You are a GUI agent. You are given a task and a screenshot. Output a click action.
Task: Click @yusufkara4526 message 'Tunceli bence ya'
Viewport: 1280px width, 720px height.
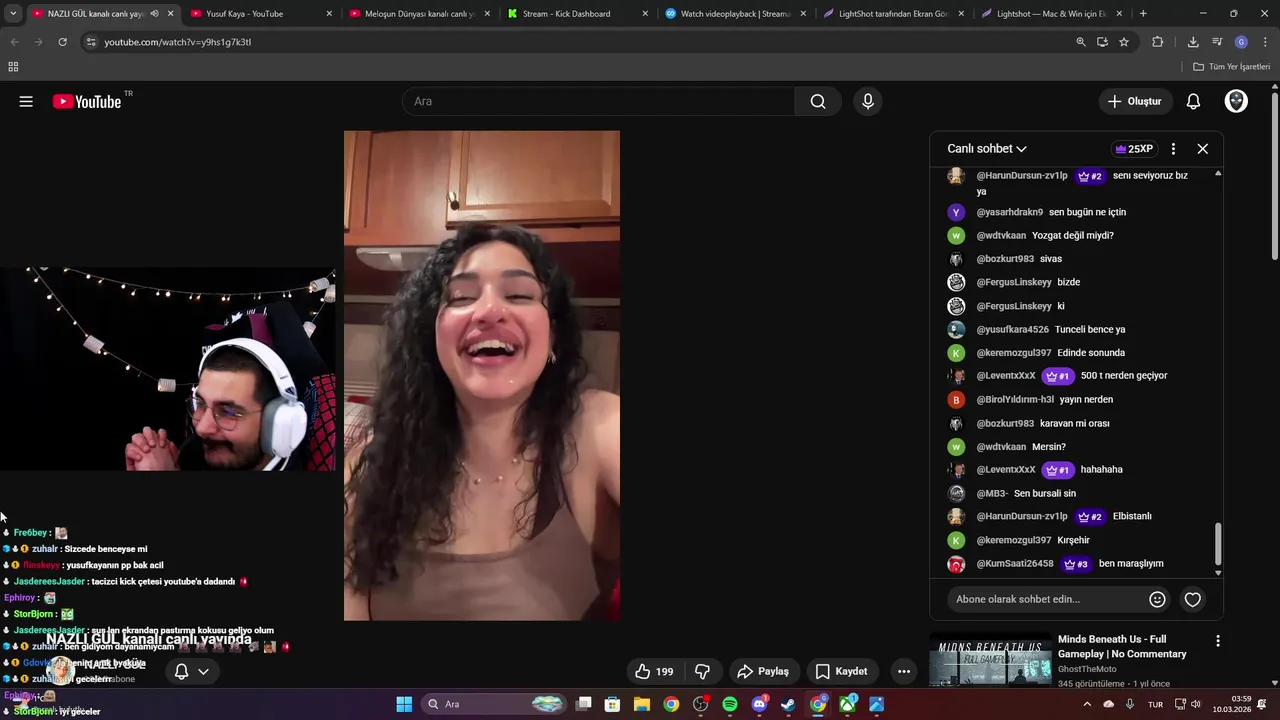coord(1090,330)
